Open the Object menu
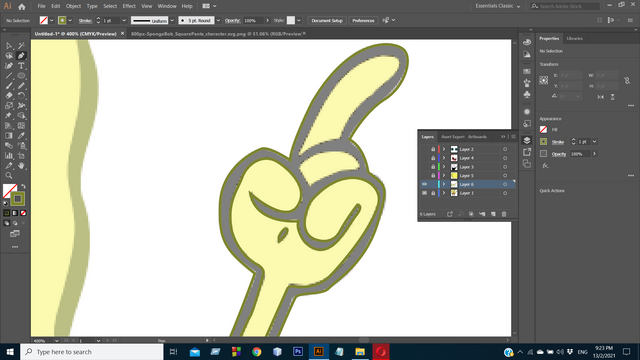Image resolution: width=640 pixels, height=360 pixels. point(73,6)
